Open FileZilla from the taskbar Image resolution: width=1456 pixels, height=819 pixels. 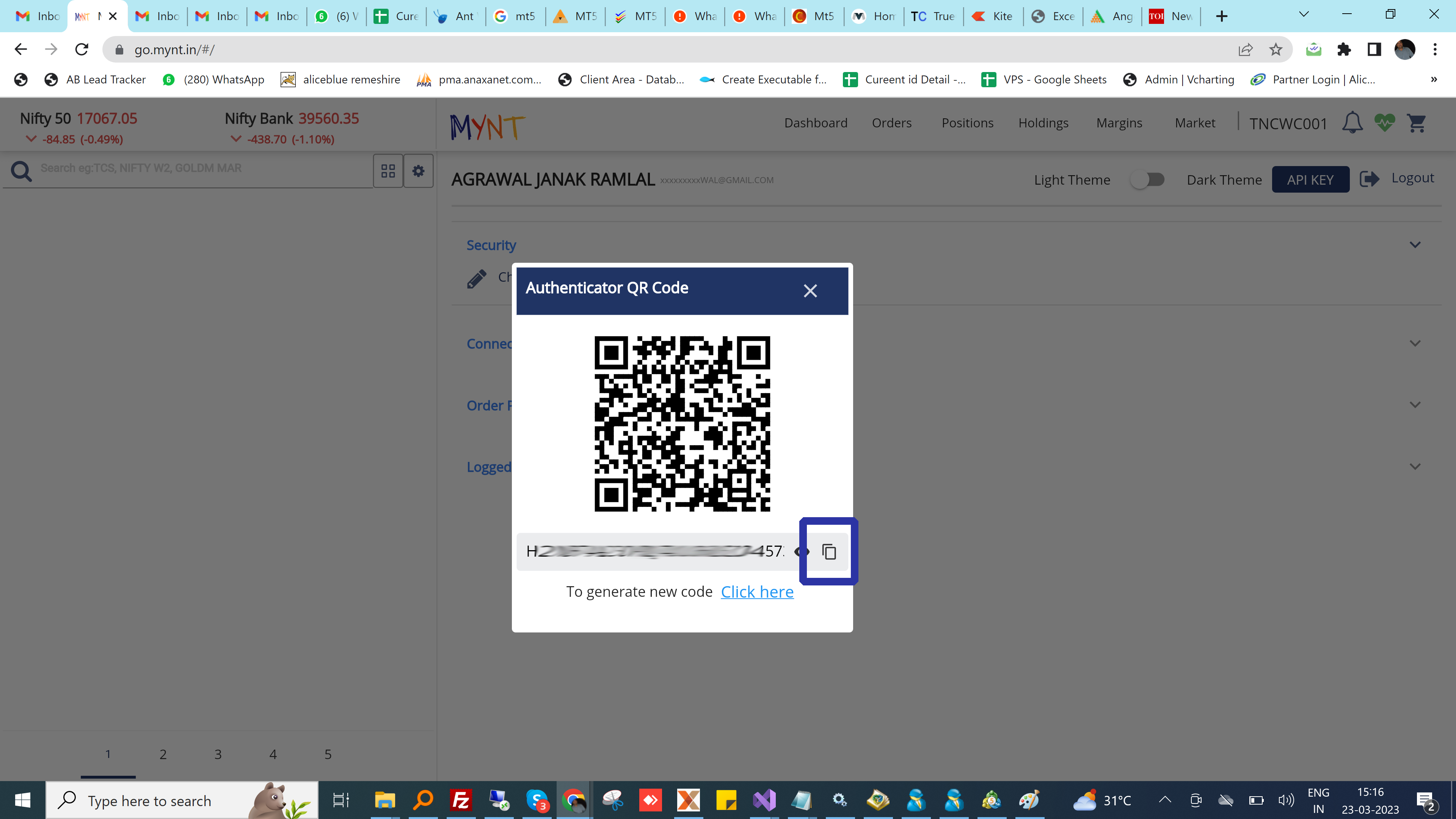461,800
